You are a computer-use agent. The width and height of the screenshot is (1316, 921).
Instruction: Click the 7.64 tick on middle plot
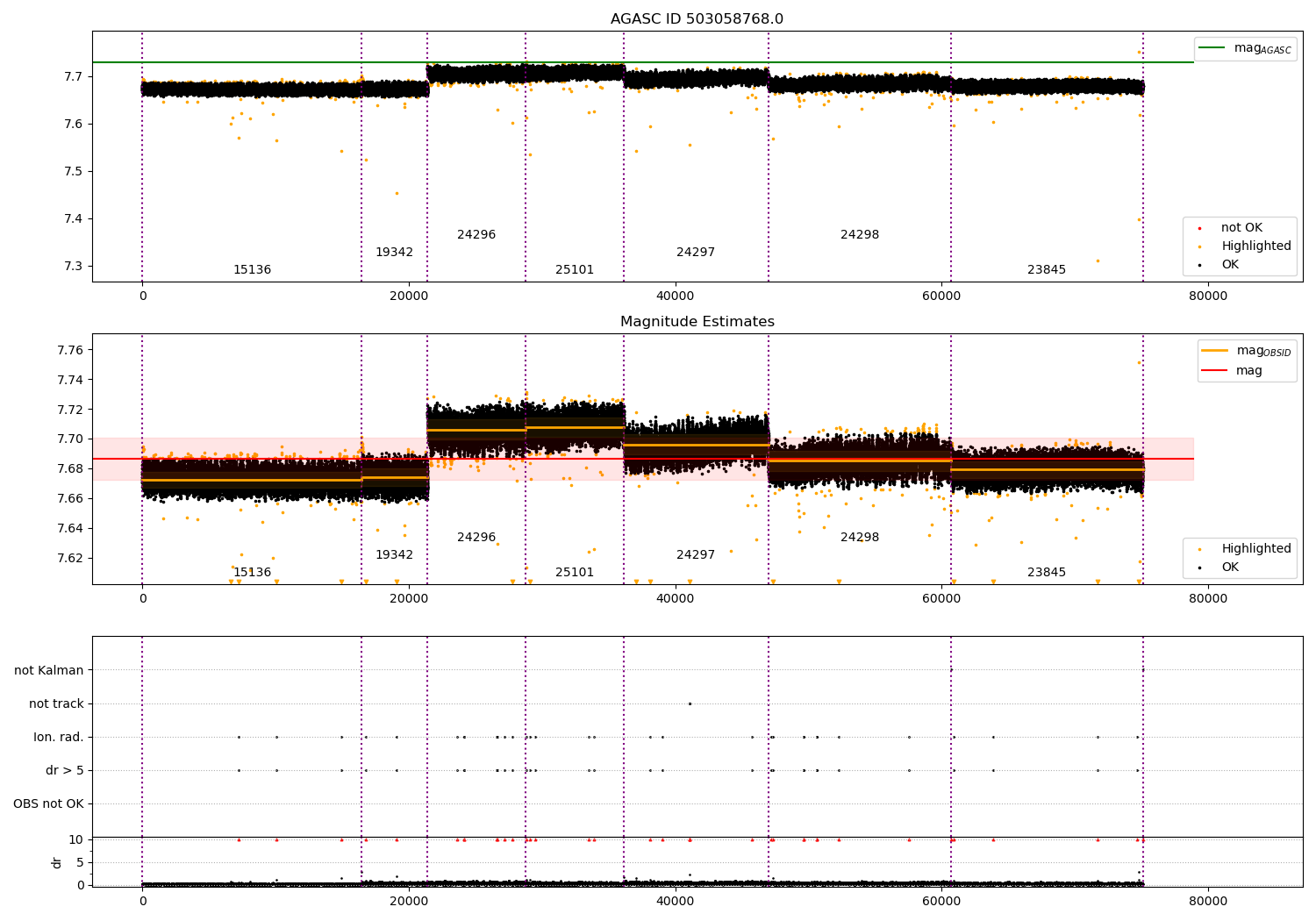(x=69, y=529)
